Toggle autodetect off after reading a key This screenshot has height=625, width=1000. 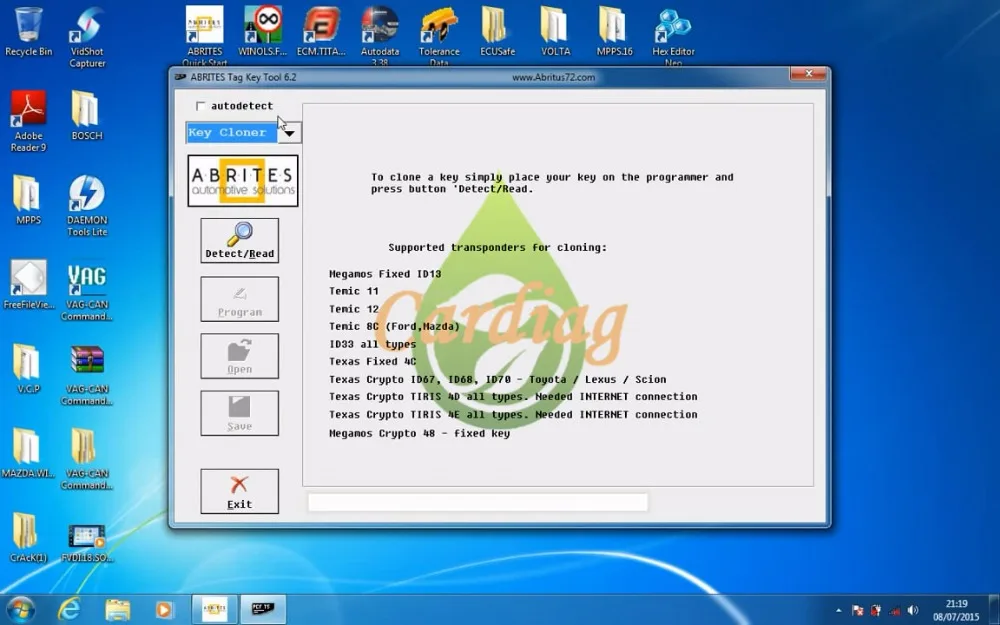coord(200,105)
